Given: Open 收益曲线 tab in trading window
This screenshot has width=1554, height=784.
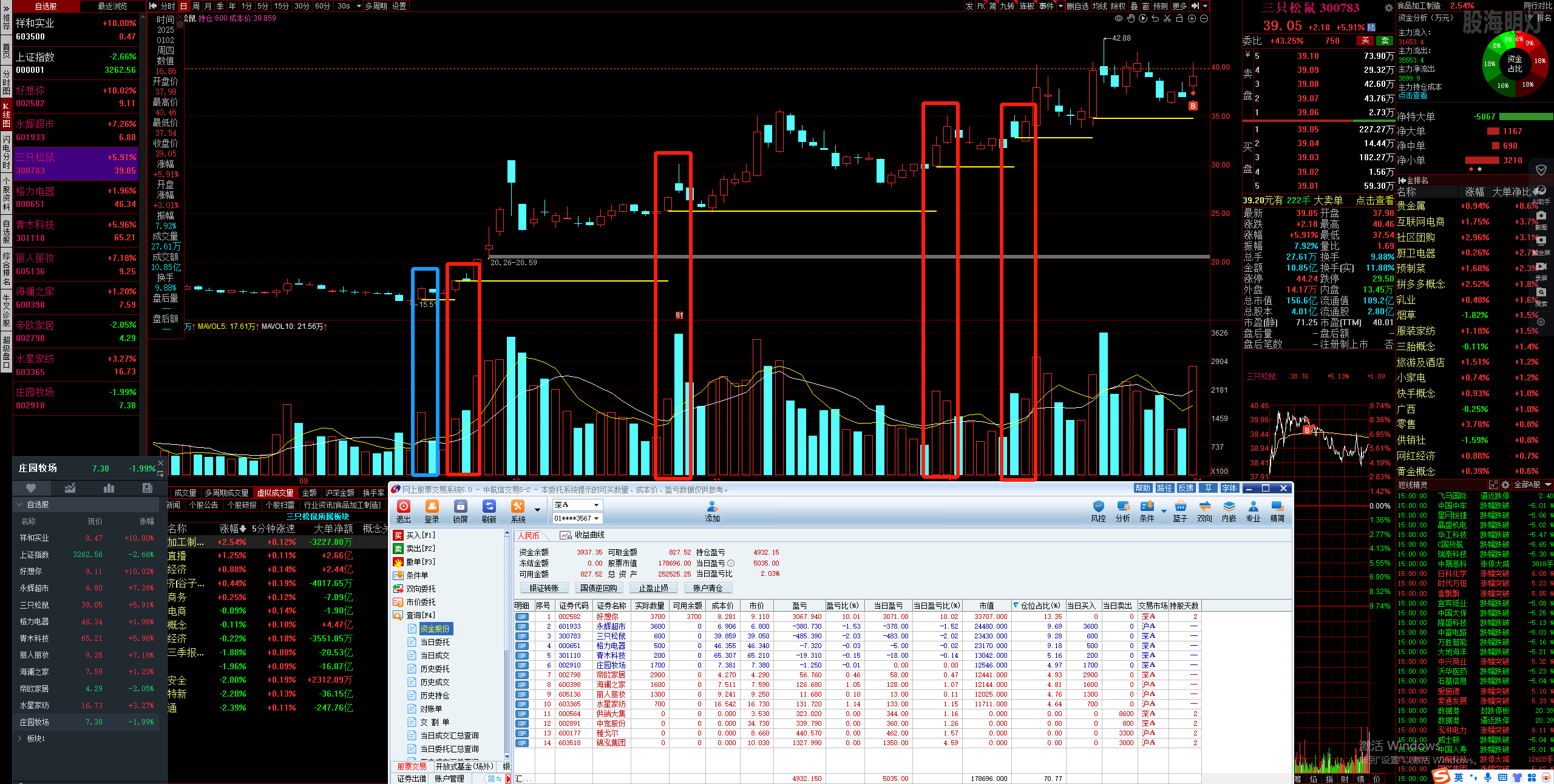Looking at the screenshot, I should point(583,535).
